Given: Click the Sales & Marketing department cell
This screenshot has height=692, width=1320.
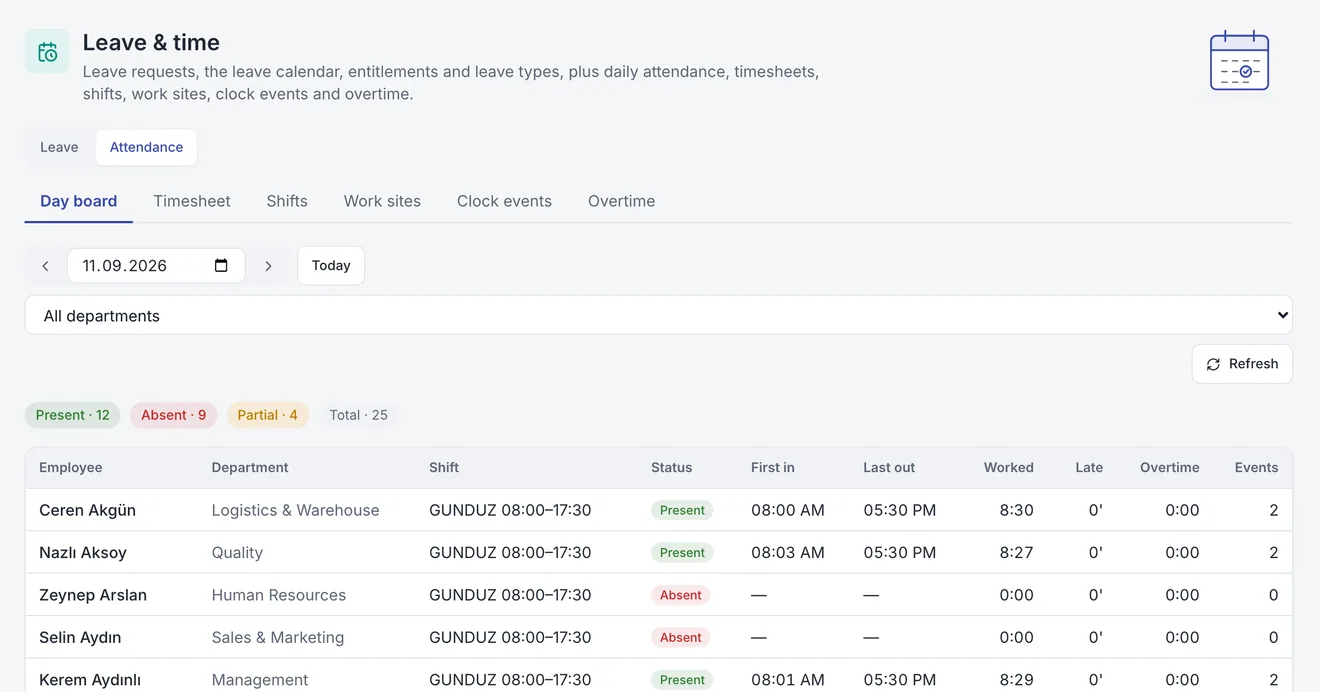Looking at the screenshot, I should point(277,638).
